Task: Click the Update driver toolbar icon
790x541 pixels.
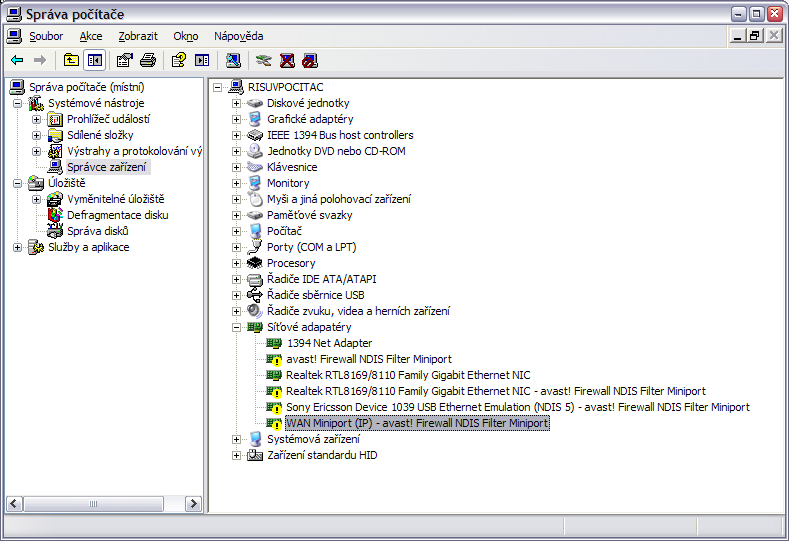Action: (264, 60)
